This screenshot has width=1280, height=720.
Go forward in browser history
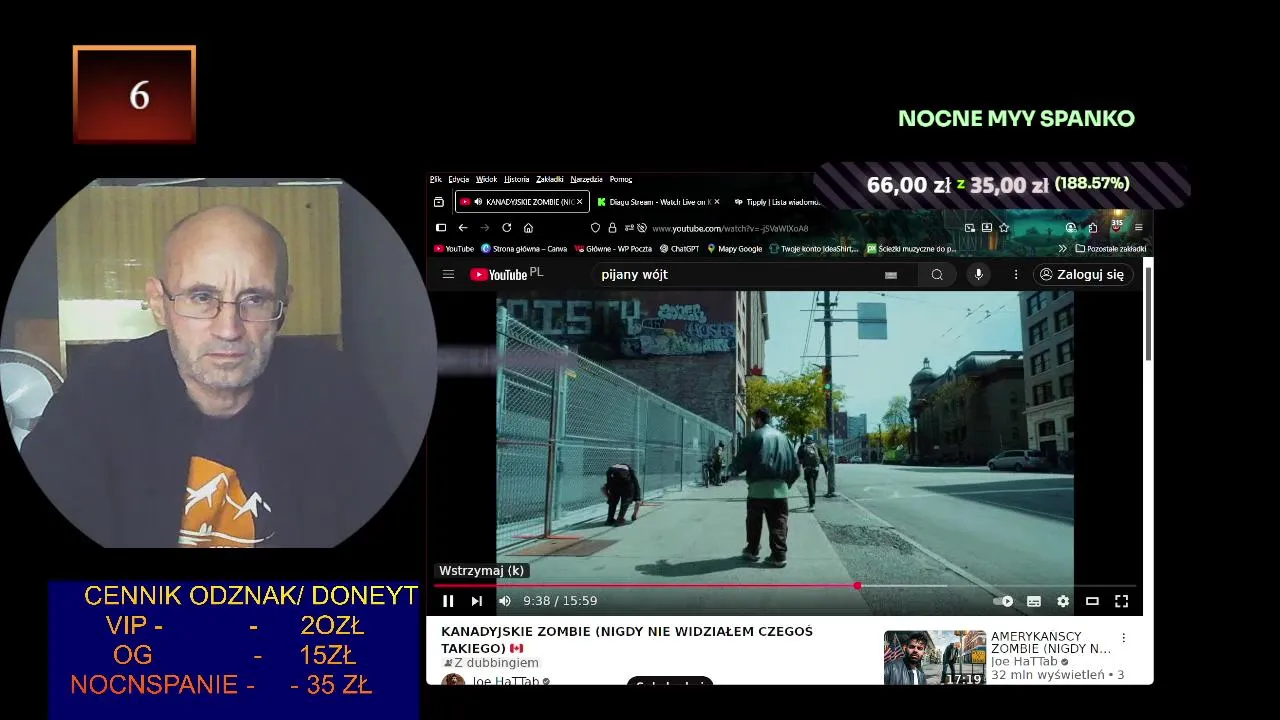(x=485, y=228)
